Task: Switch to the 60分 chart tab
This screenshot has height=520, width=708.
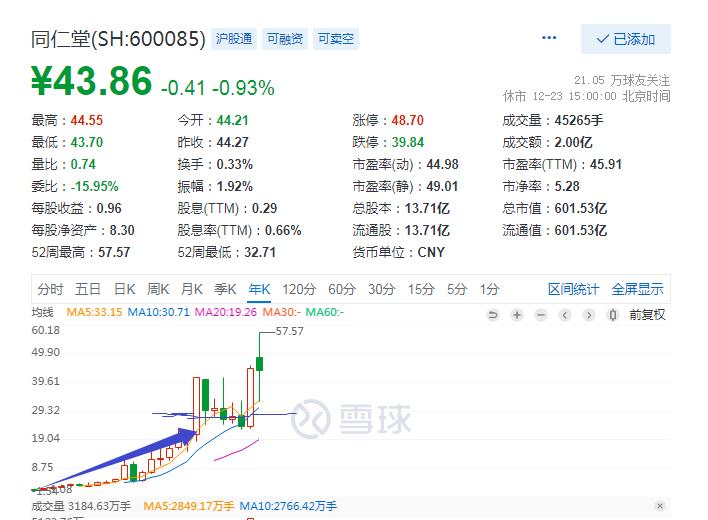Action: click(x=342, y=289)
